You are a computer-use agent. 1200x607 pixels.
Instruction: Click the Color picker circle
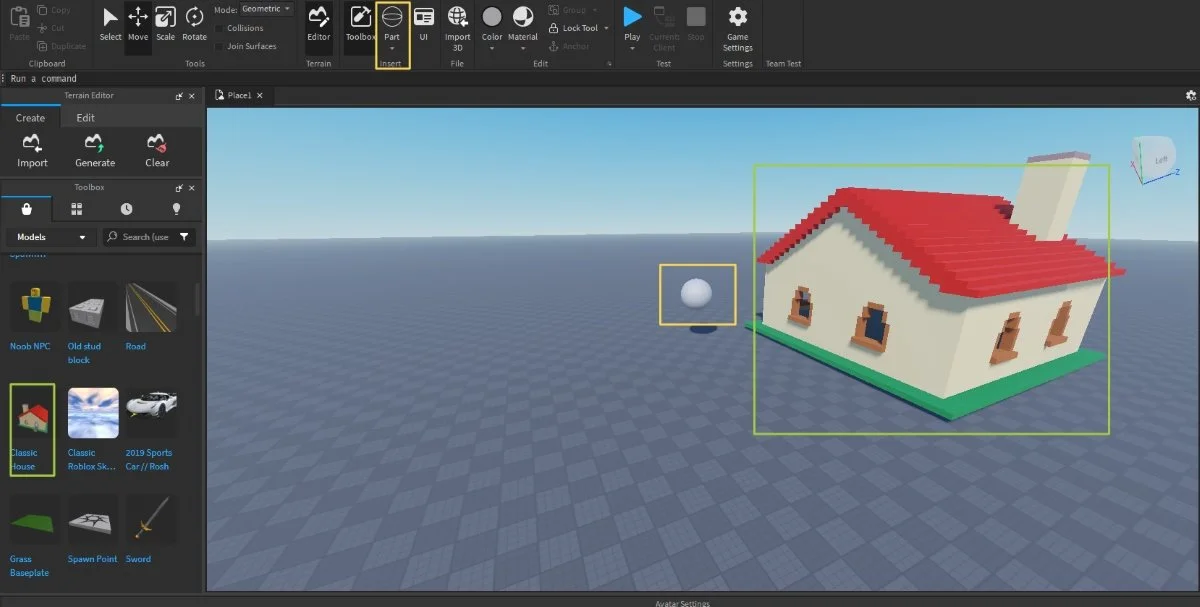[492, 16]
